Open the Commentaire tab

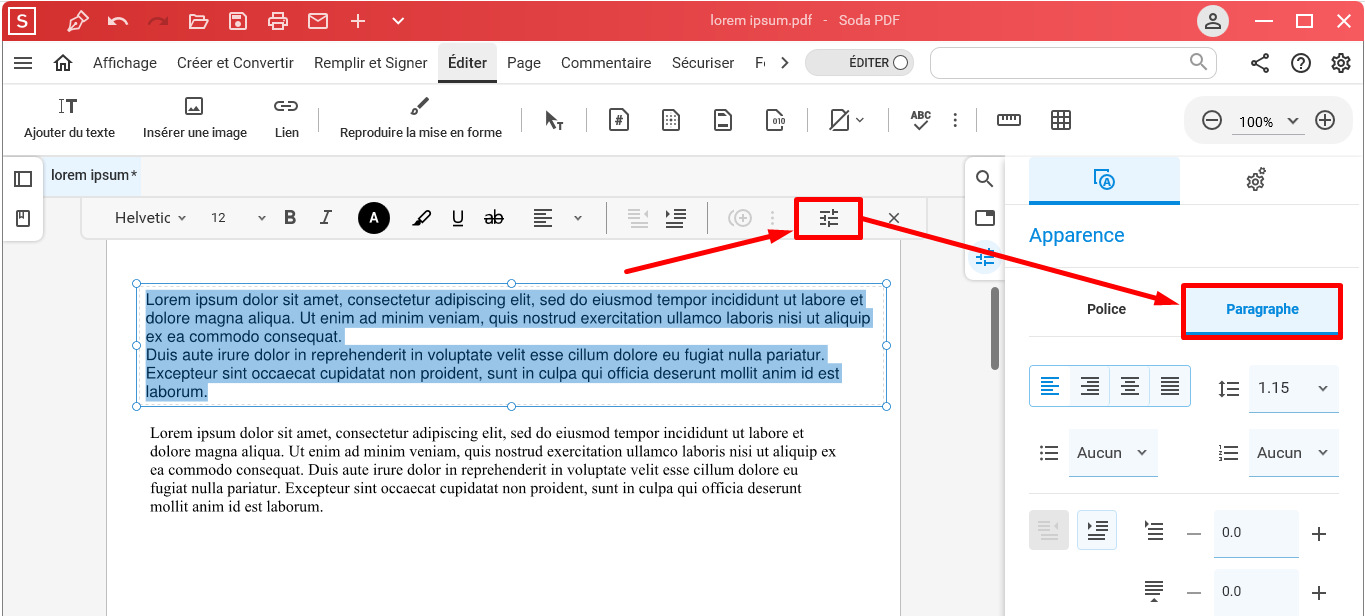pos(606,63)
